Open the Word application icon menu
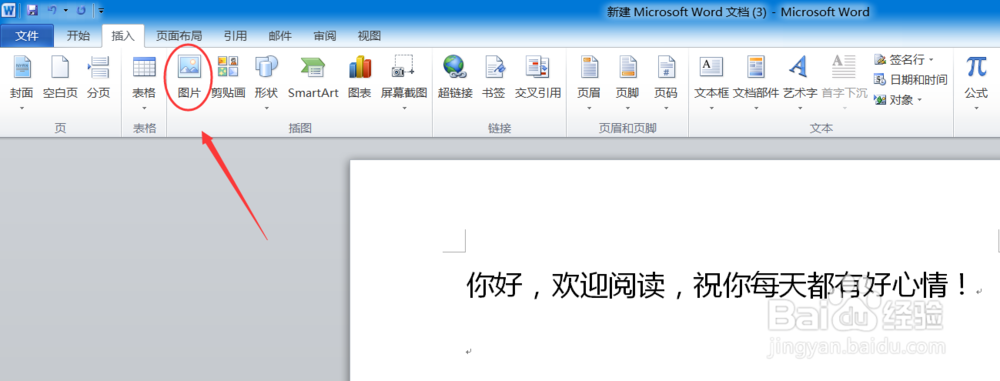 coord(8,10)
